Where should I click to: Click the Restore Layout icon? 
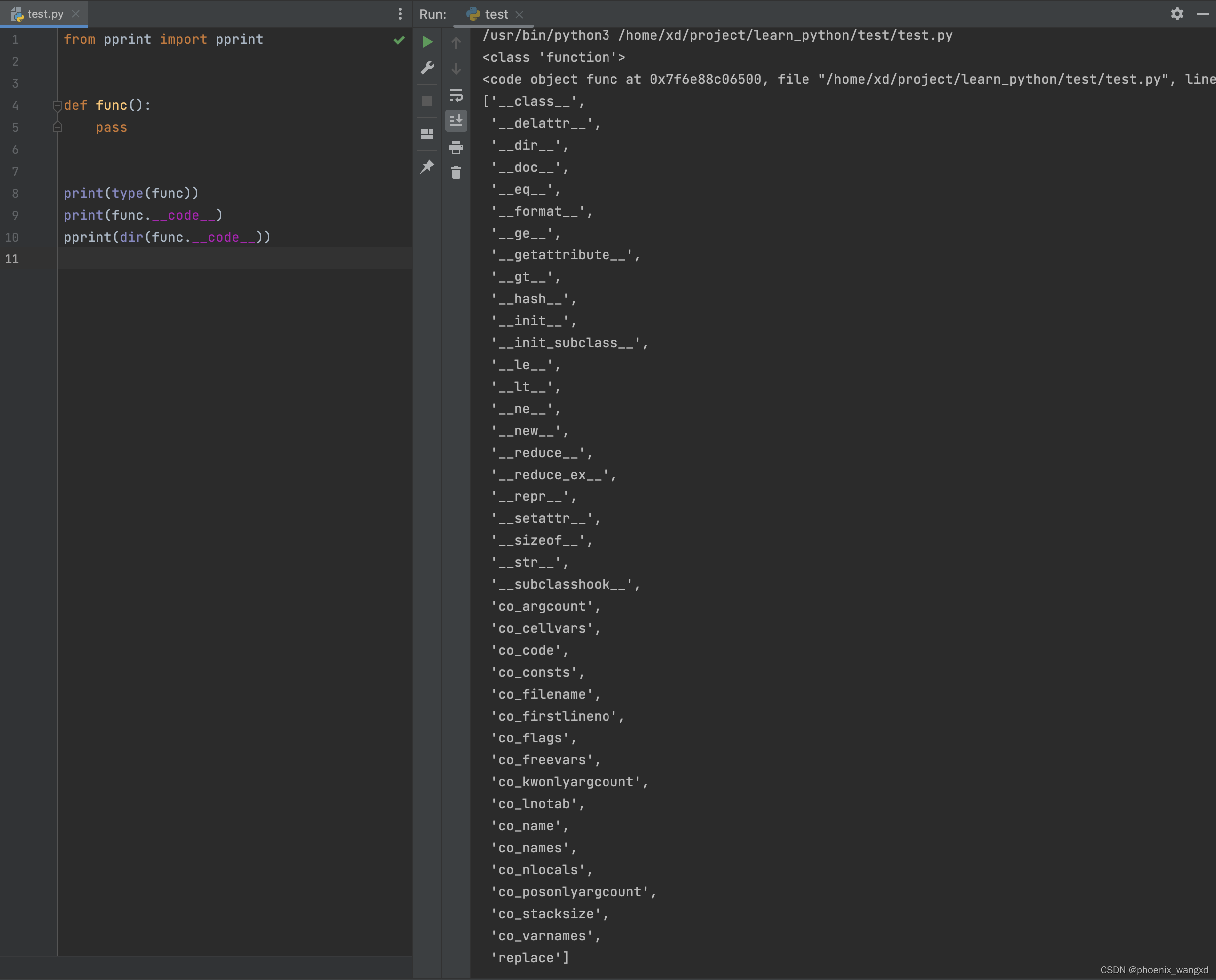tap(428, 134)
